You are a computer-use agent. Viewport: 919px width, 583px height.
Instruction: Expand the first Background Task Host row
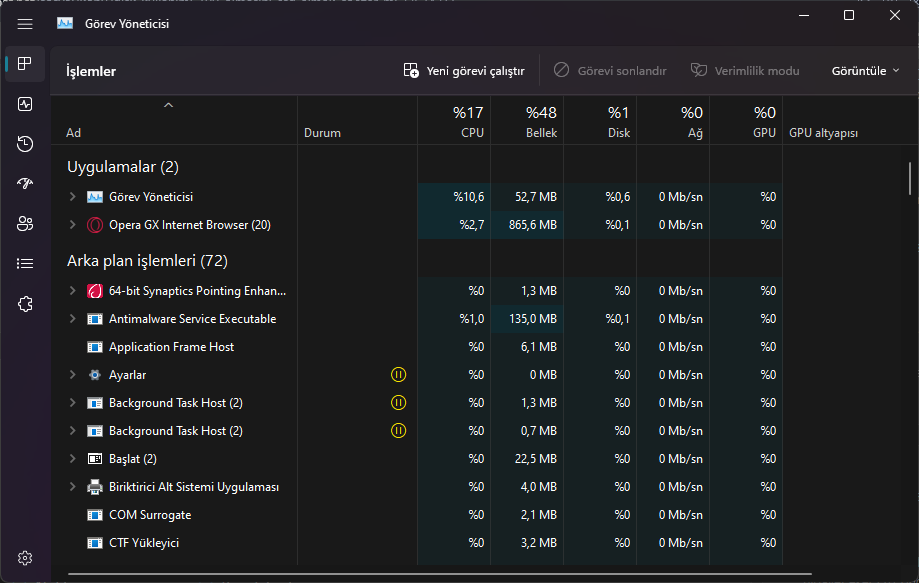[73, 403]
